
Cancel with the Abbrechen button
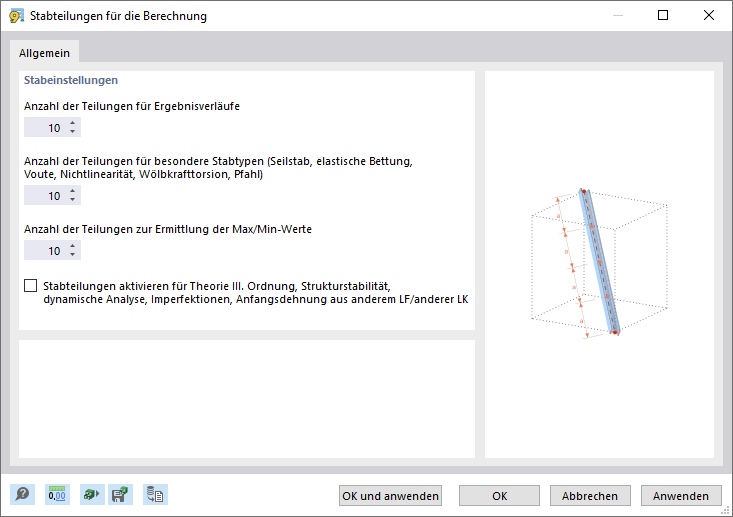(590, 495)
